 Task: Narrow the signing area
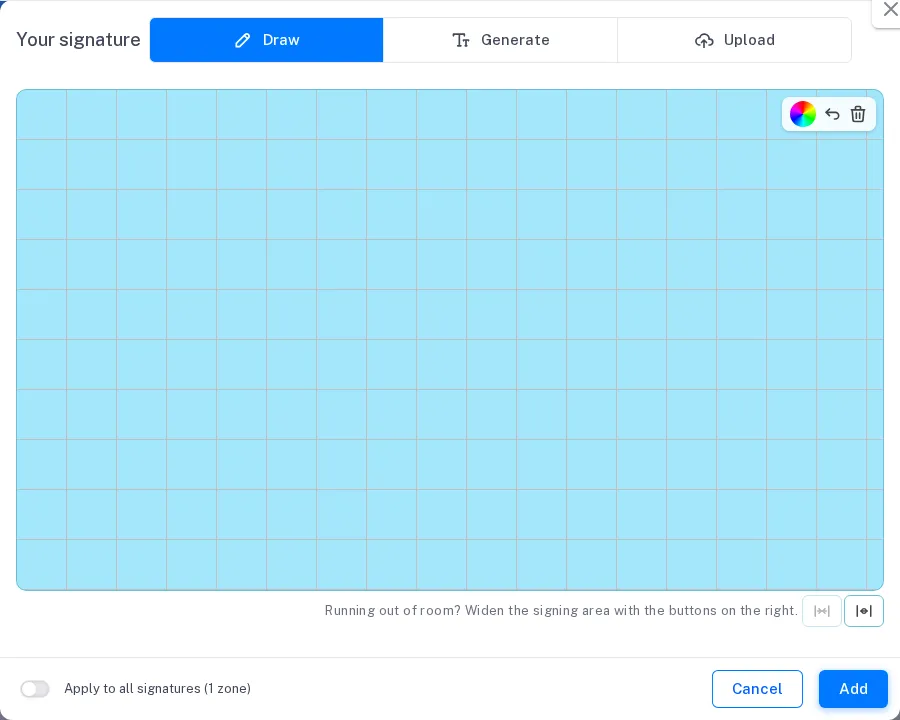tap(822, 611)
